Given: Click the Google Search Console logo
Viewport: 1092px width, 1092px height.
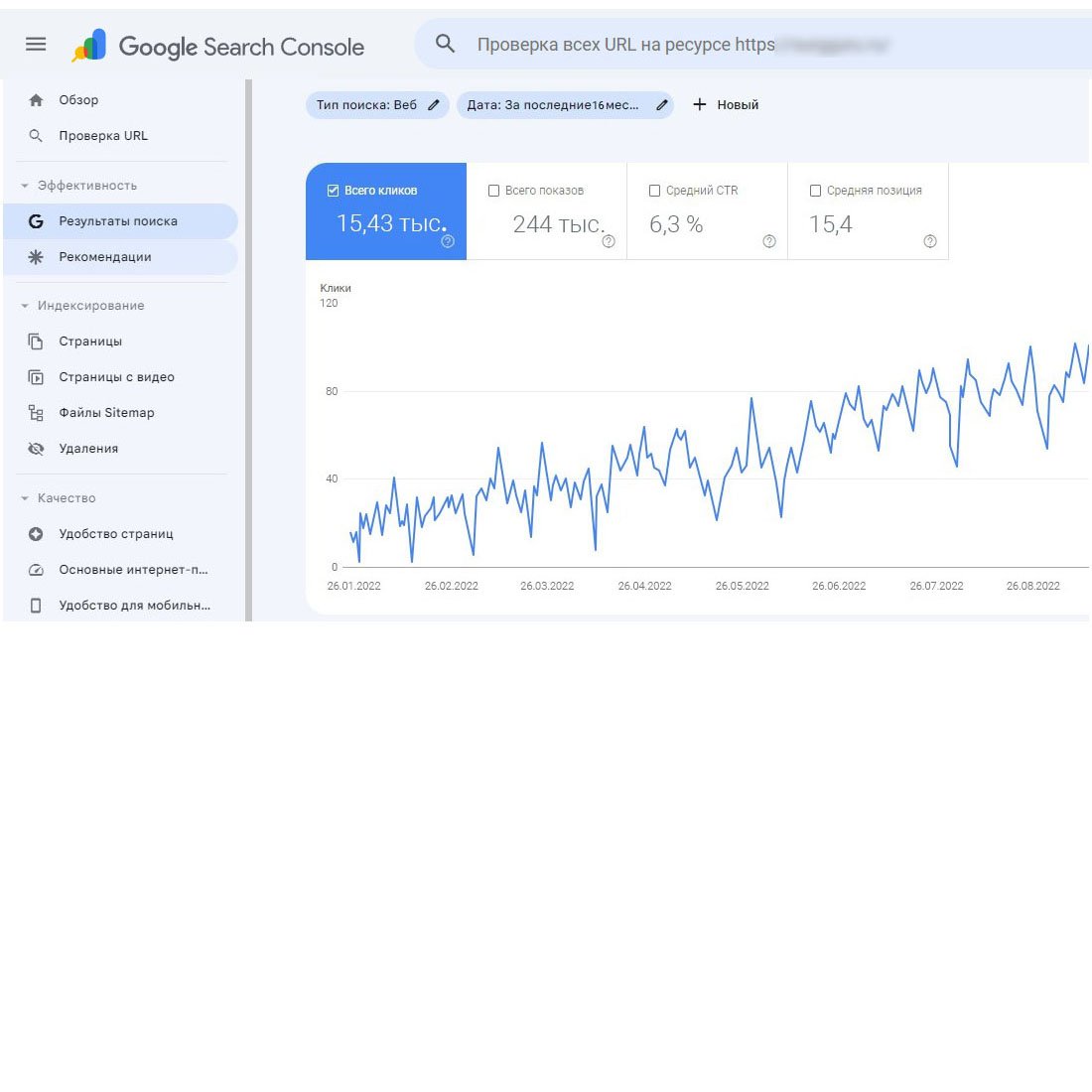Looking at the screenshot, I should click(x=218, y=46).
